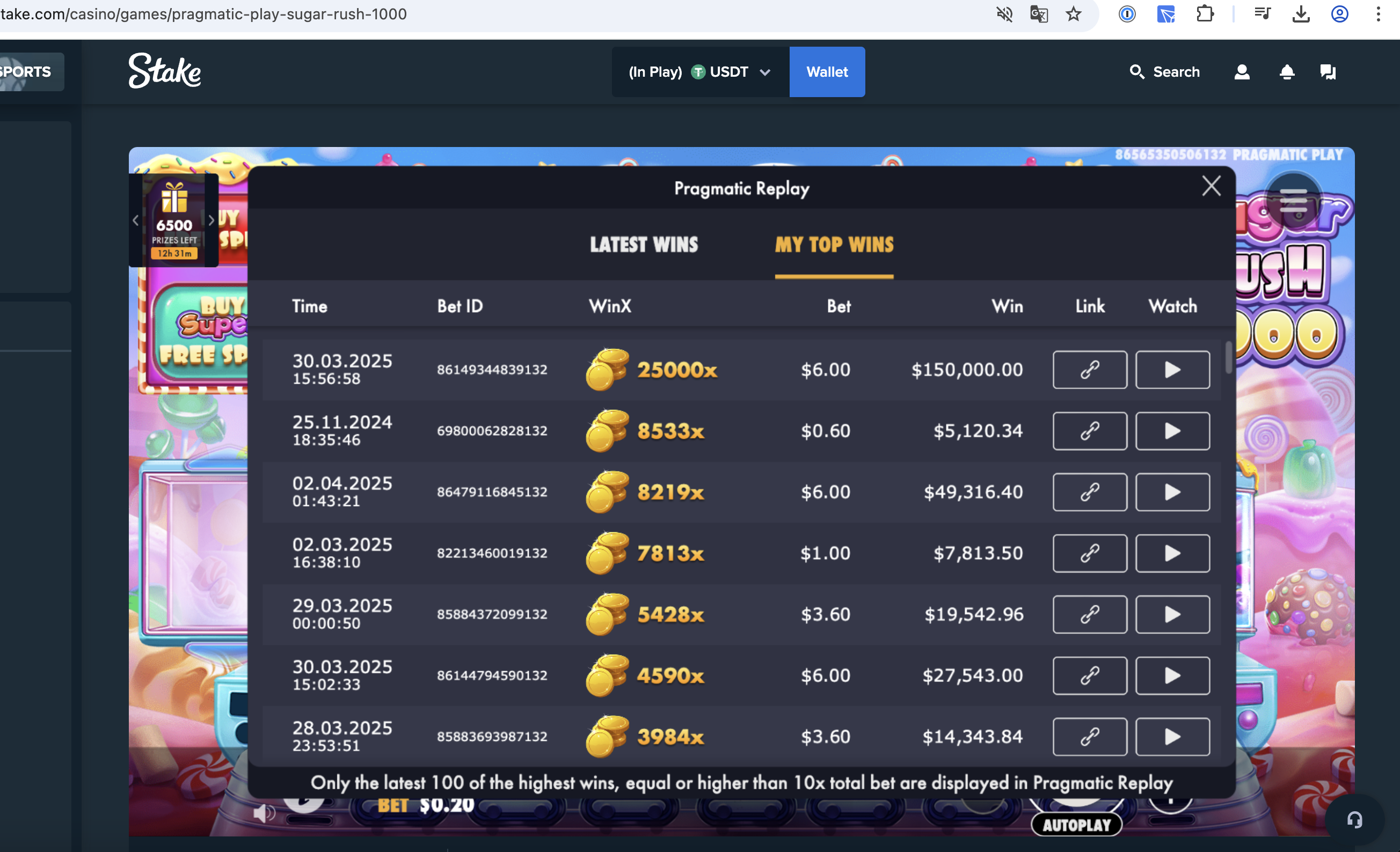The image size is (1400, 852).
Task: Click the Time column header
Action: tap(310, 306)
